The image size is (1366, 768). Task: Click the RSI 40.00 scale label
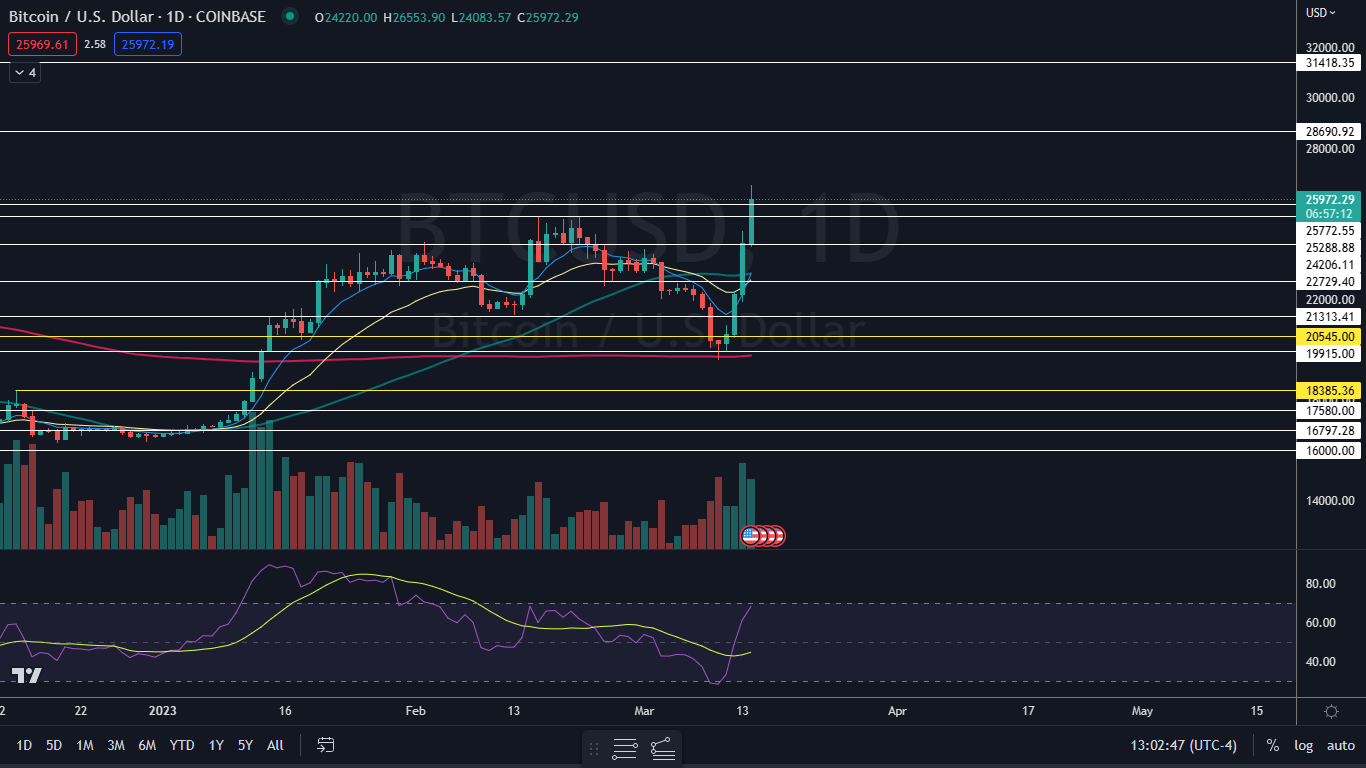point(1320,661)
